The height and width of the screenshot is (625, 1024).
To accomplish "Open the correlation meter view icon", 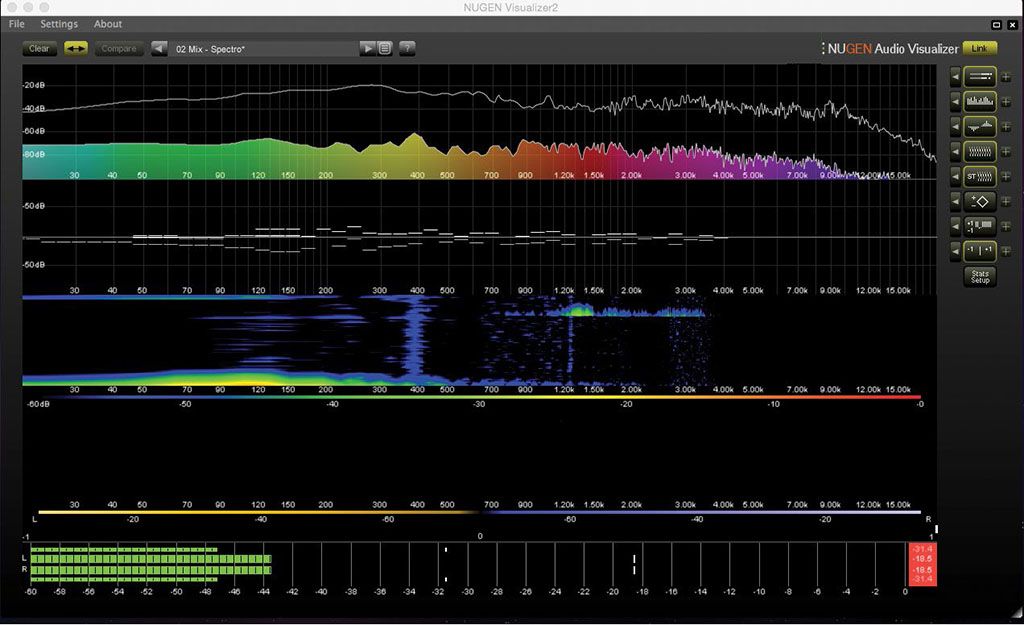I will [x=978, y=251].
